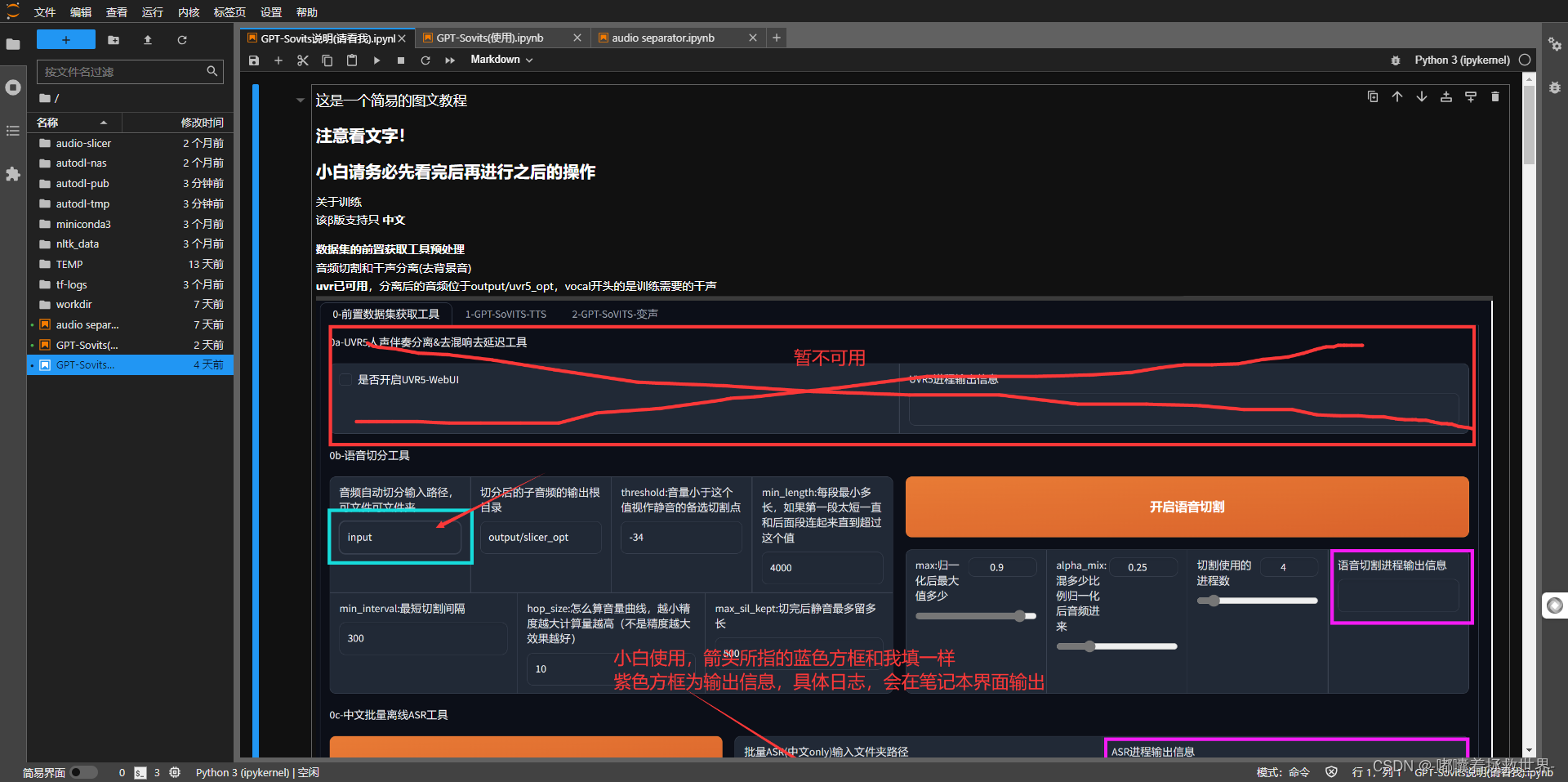The image size is (1568, 782).
Task: Run the selected cell
Action: pos(376,60)
